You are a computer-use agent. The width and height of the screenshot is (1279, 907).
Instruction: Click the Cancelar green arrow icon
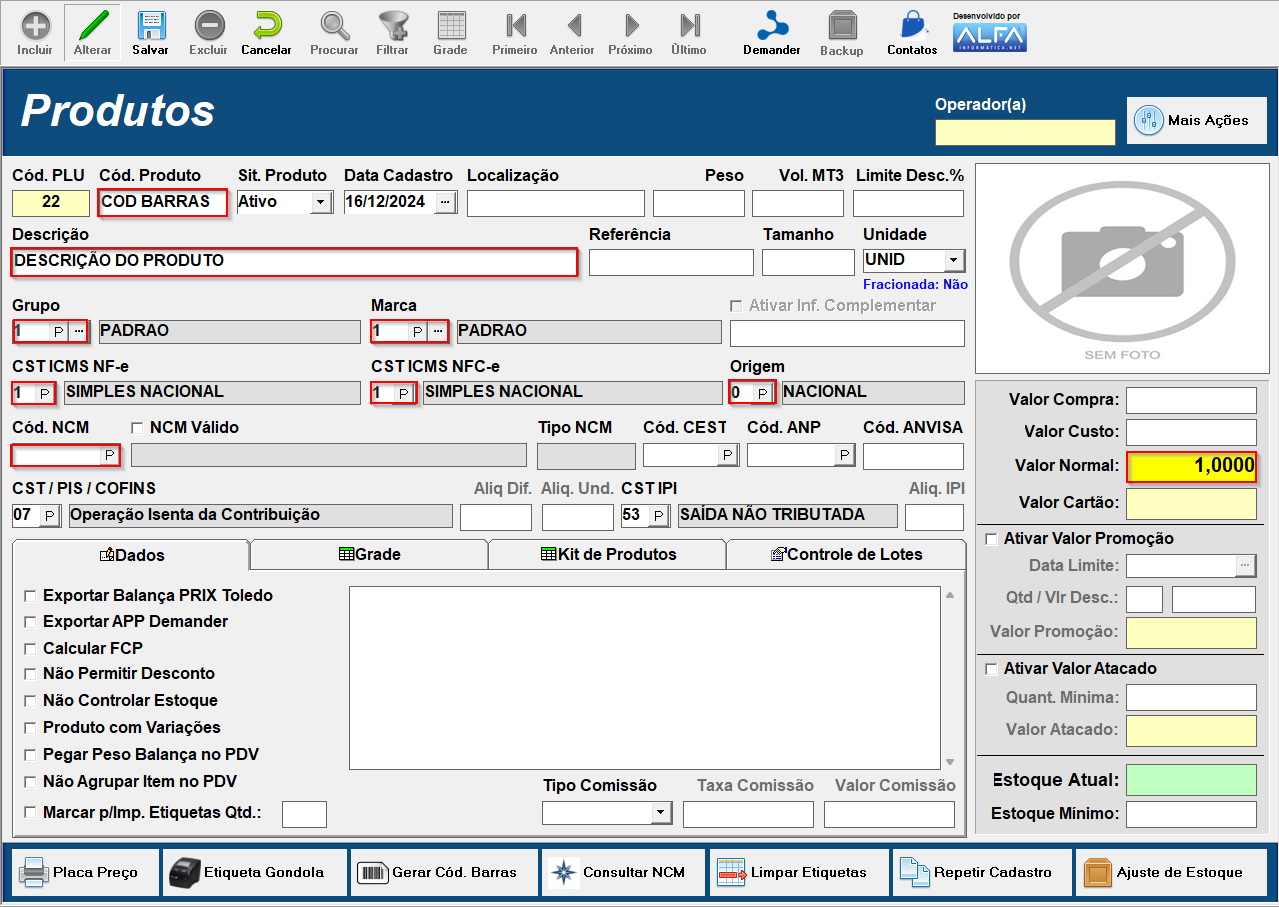tap(266, 31)
